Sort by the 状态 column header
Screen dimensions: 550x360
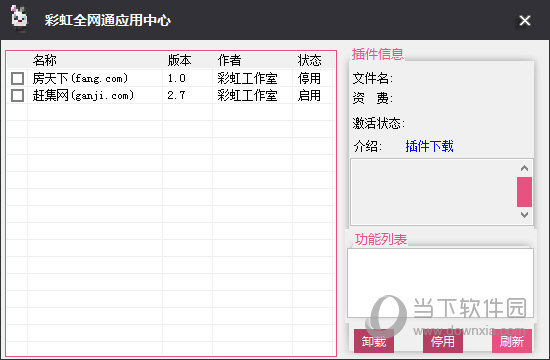click(x=309, y=60)
